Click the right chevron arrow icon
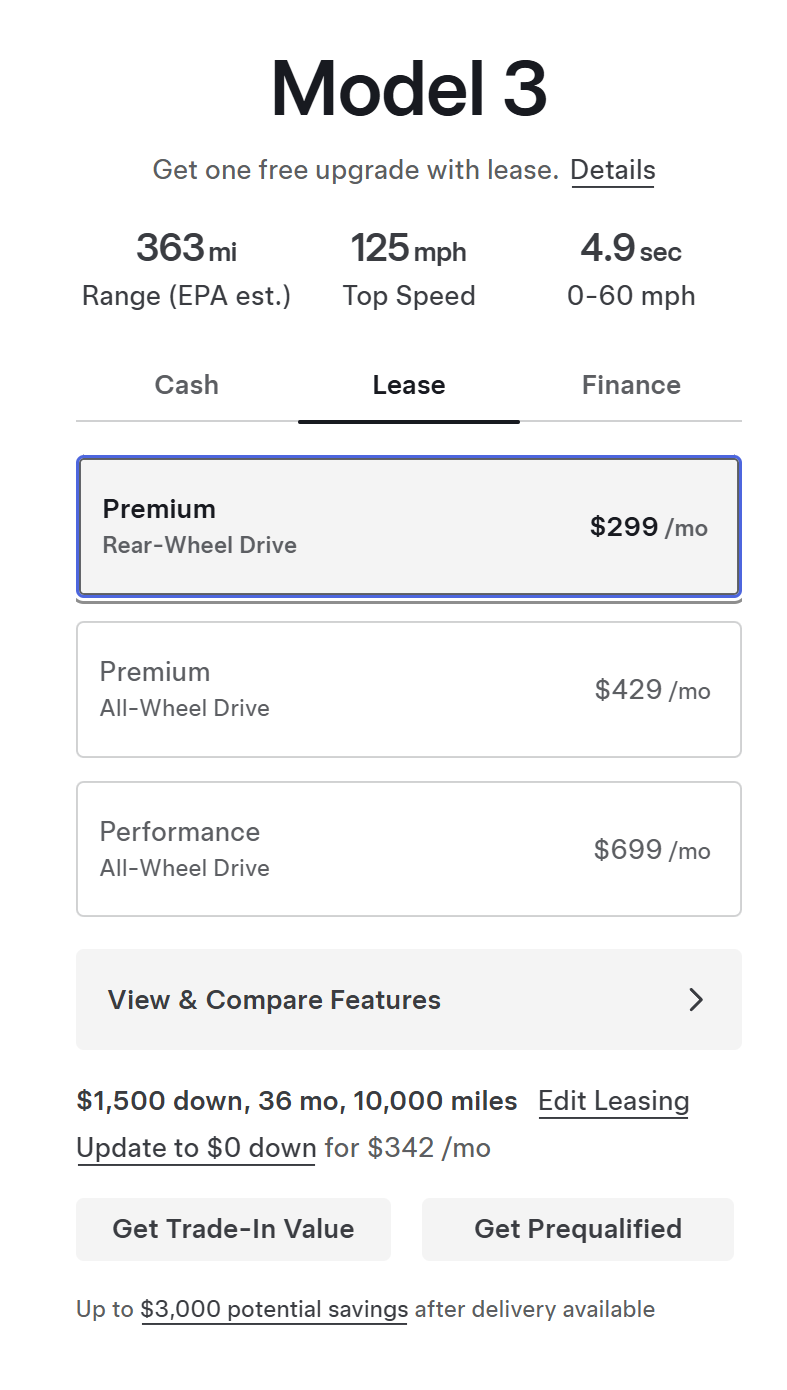Viewport: 787px width, 1390px height. pyautogui.click(x=696, y=1000)
